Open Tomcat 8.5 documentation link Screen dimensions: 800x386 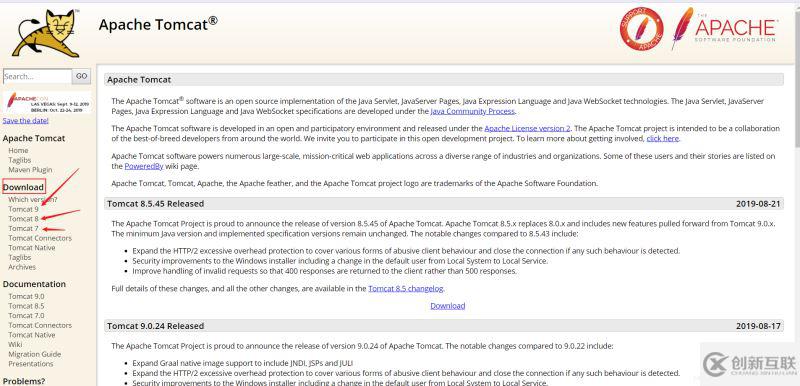[26, 306]
